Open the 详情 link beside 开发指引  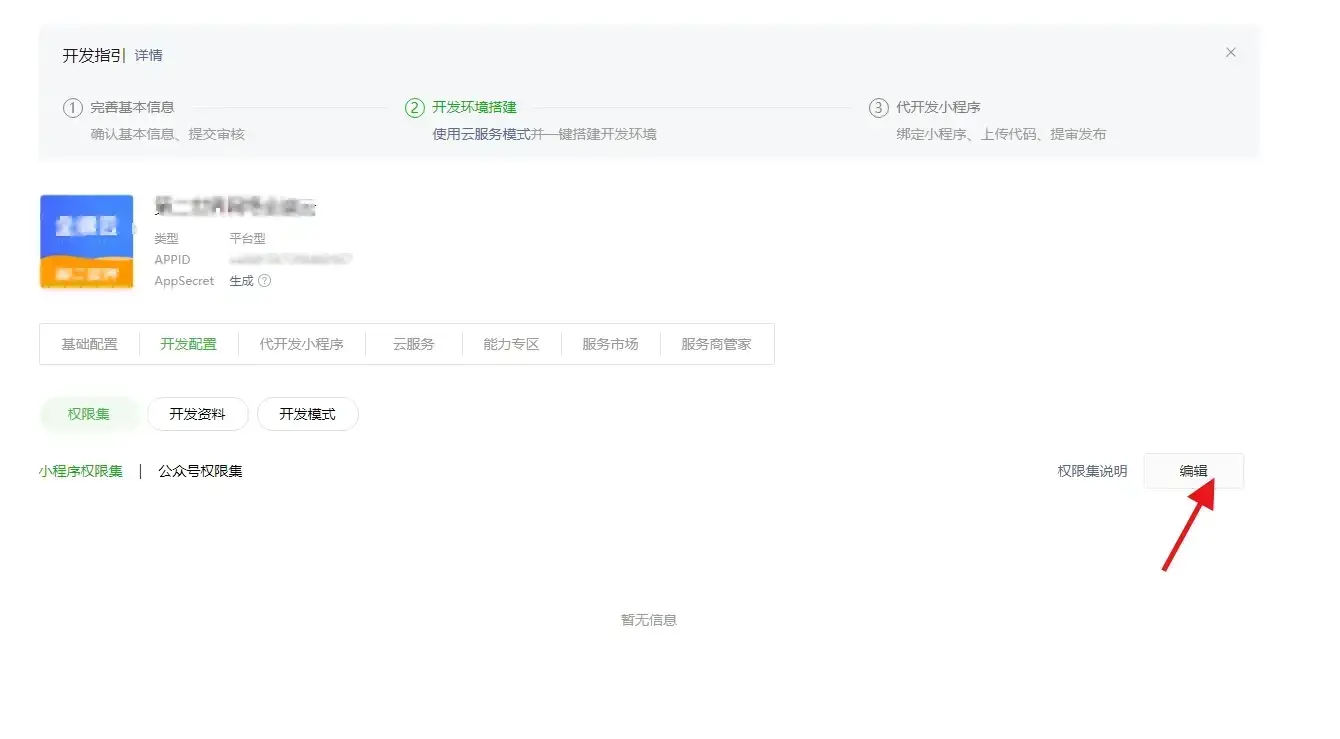coord(149,56)
